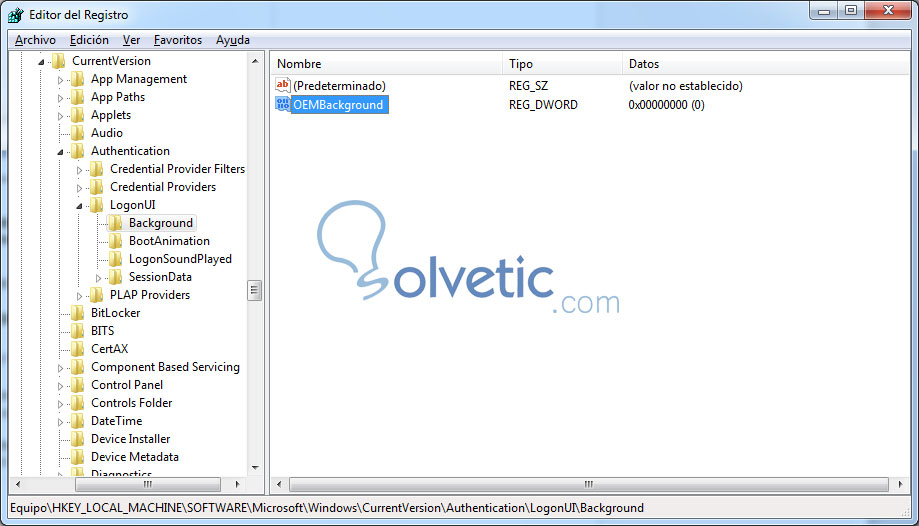Click the Registry Editor title bar icon
The height and width of the screenshot is (526, 919).
(16, 15)
